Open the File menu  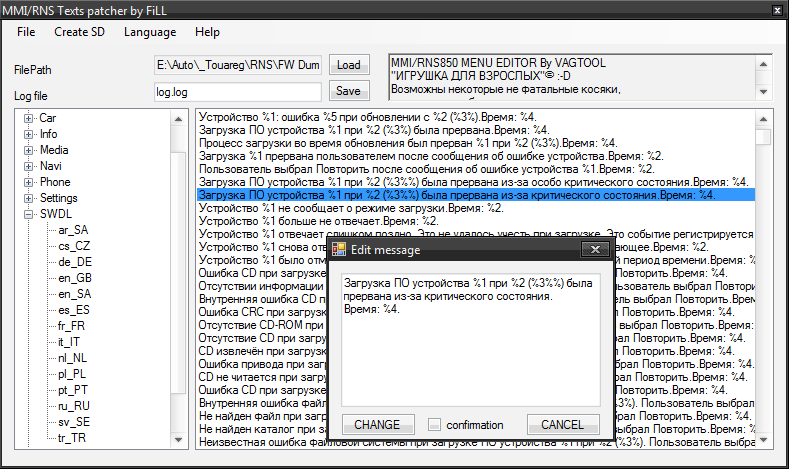[26, 32]
